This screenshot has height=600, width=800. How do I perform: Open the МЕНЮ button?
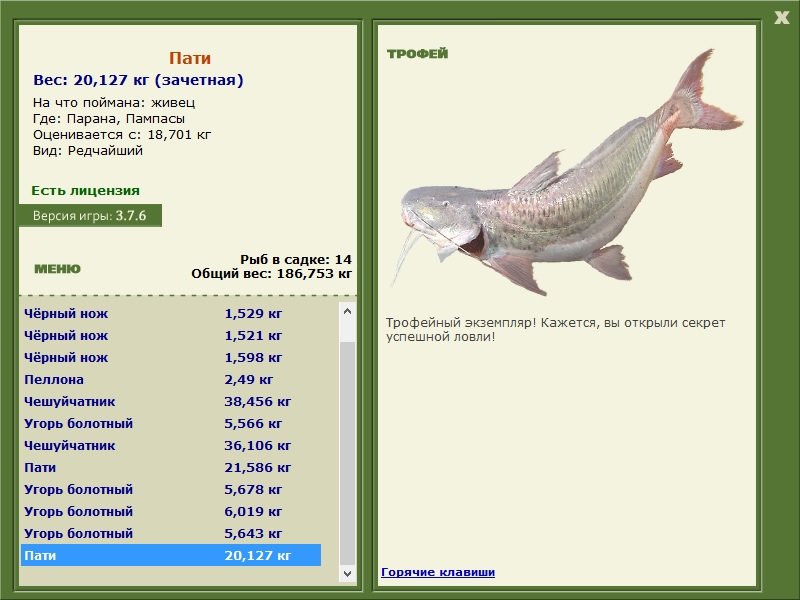(57, 269)
